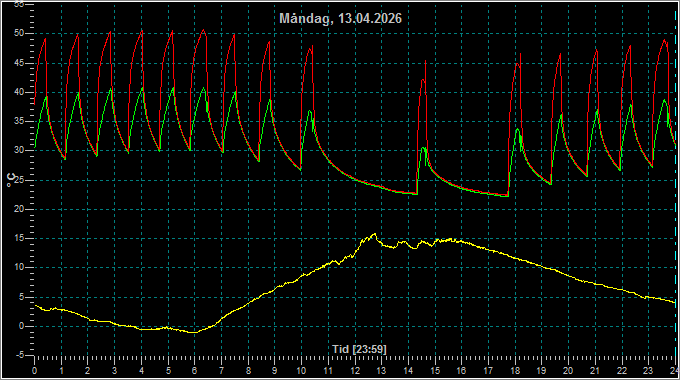Click the 30 value on temperature axis
Screen dimensions: 680x380
19,151
